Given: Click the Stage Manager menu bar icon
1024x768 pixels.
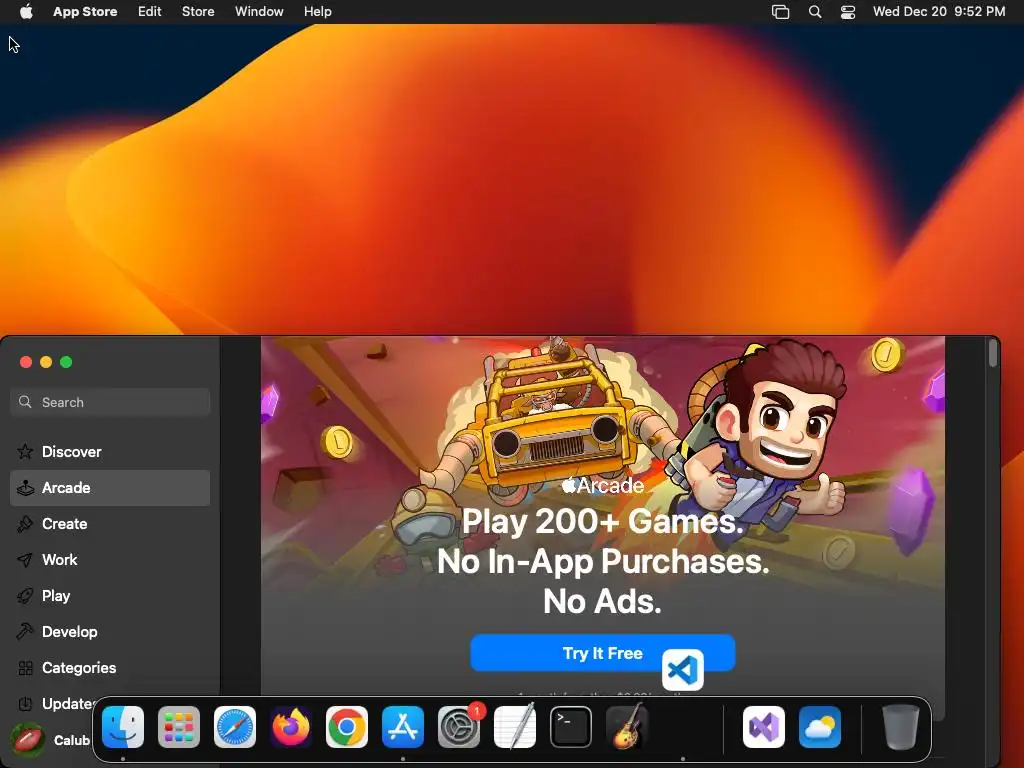Looking at the screenshot, I should click(780, 12).
